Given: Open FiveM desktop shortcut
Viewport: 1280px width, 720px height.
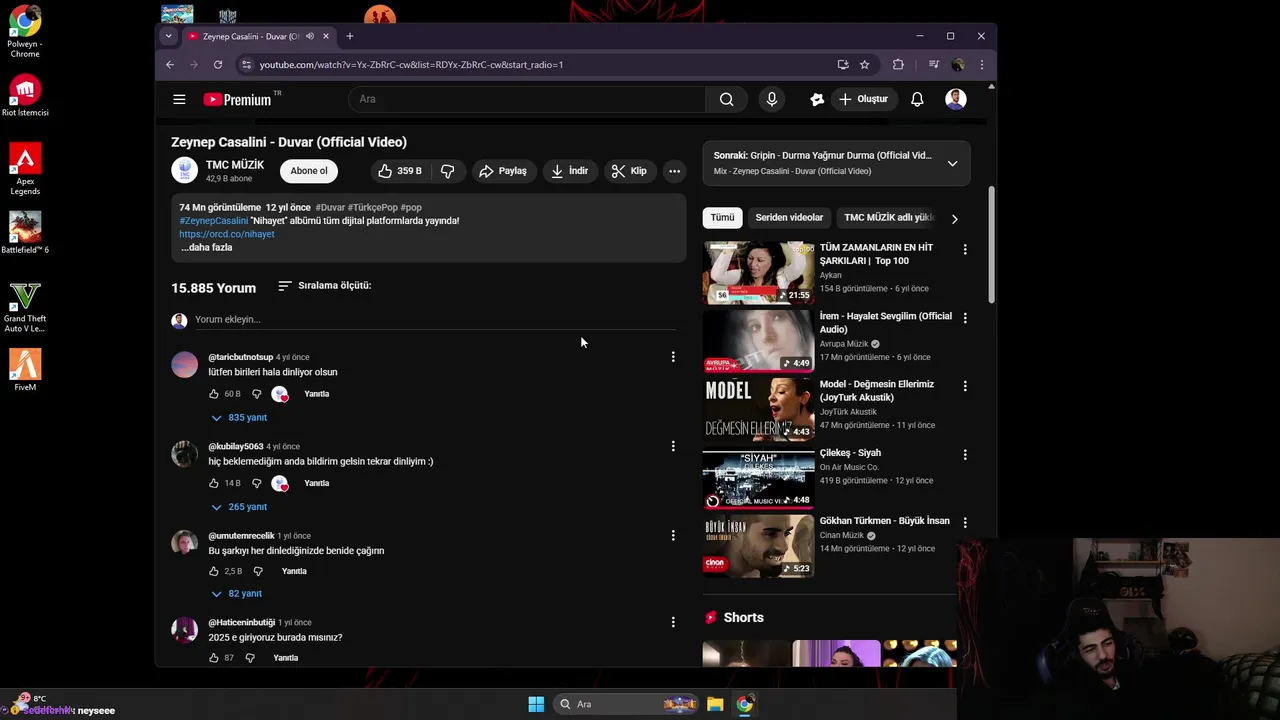Looking at the screenshot, I should (x=25, y=370).
